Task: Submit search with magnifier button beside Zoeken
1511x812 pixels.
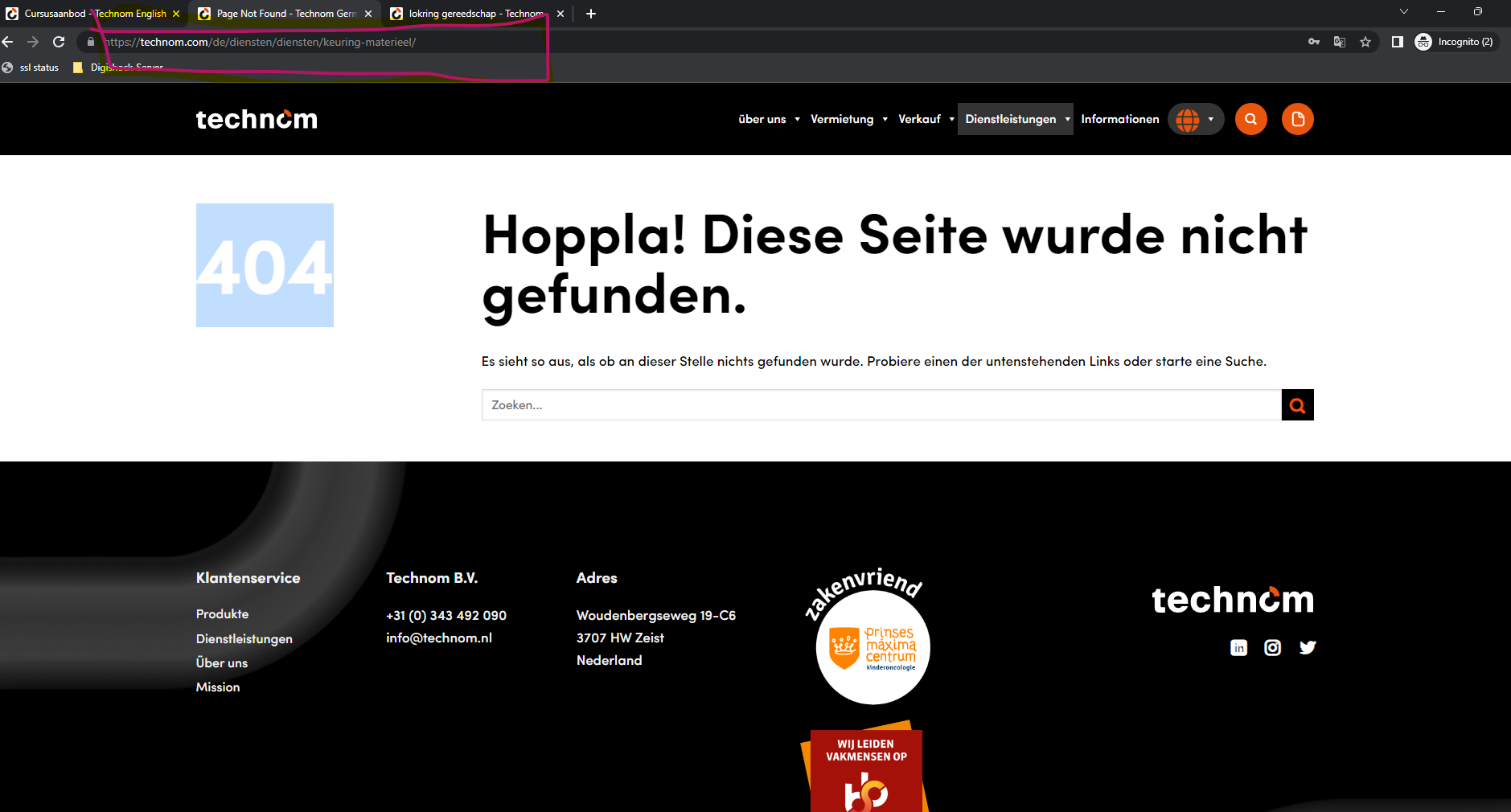Action: (x=1297, y=405)
